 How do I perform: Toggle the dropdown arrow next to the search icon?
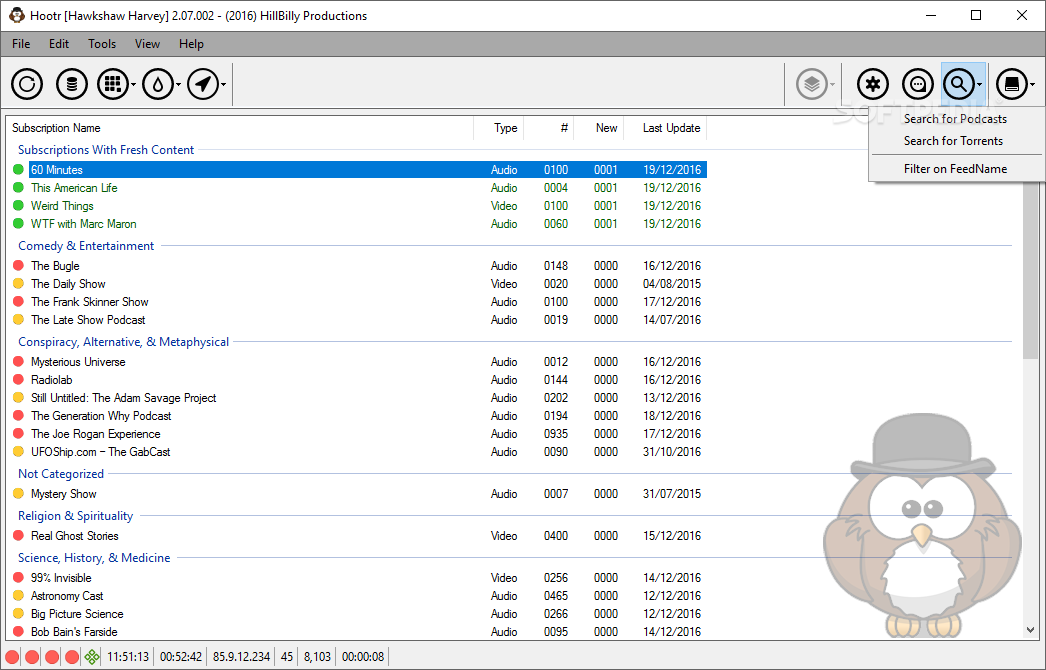(x=980, y=85)
